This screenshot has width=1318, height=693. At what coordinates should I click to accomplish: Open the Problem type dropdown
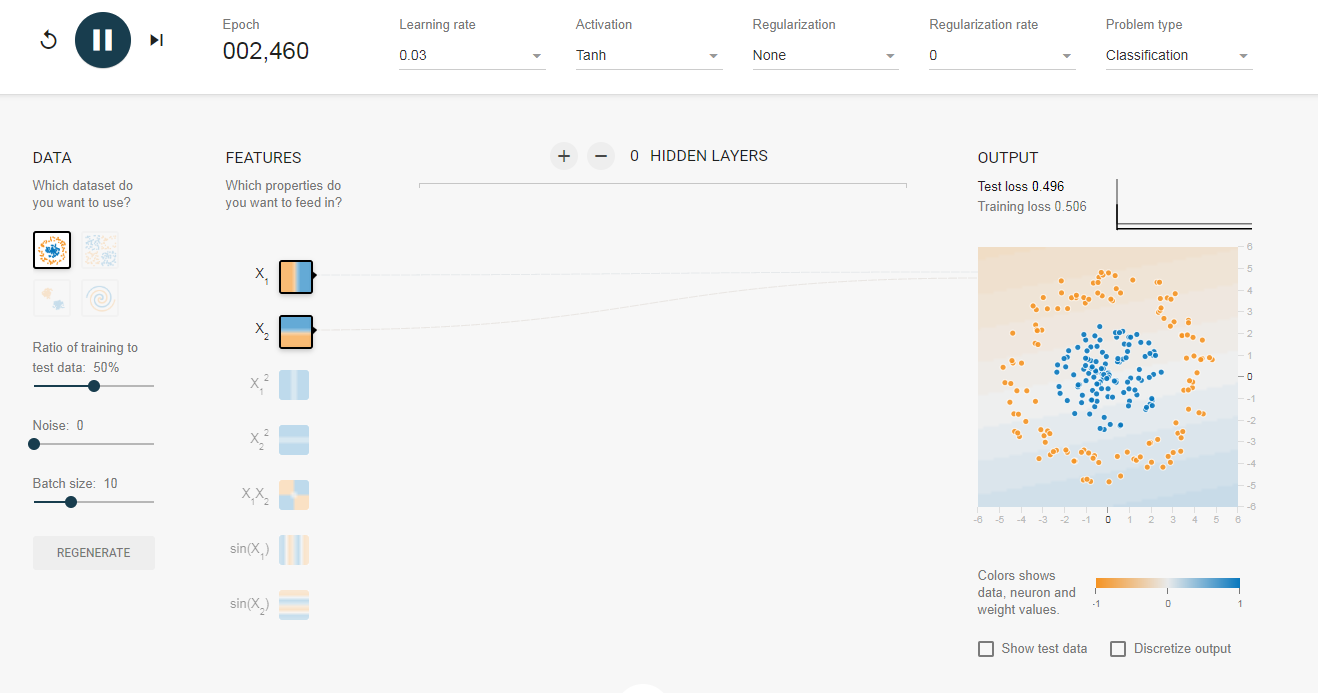tap(1179, 56)
